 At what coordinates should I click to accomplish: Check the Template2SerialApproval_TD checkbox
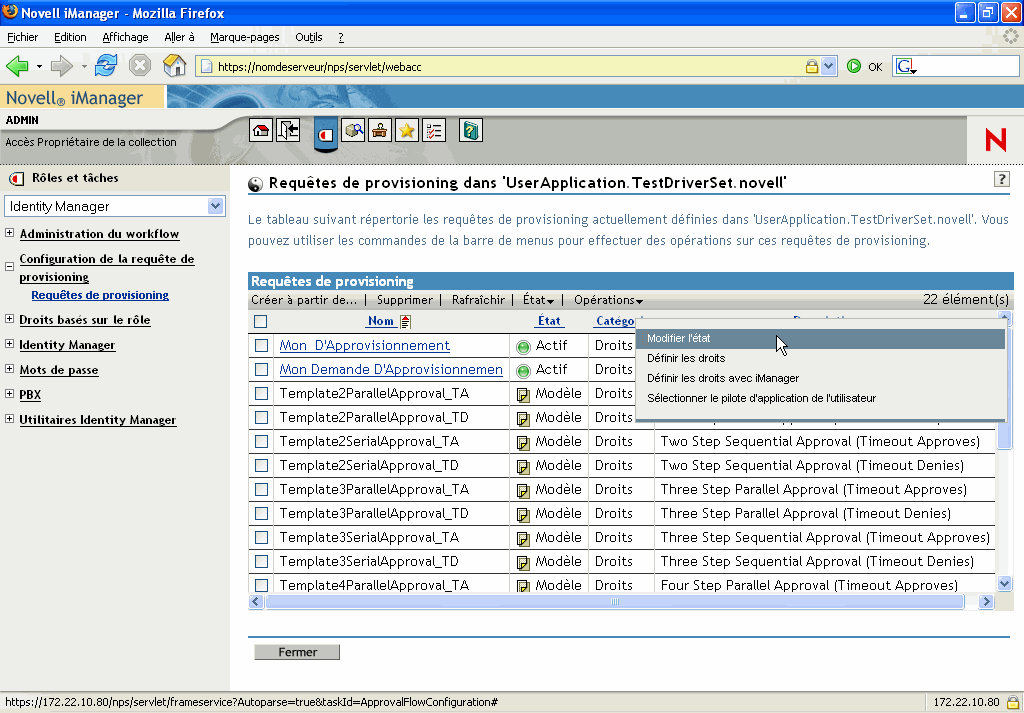(261, 466)
